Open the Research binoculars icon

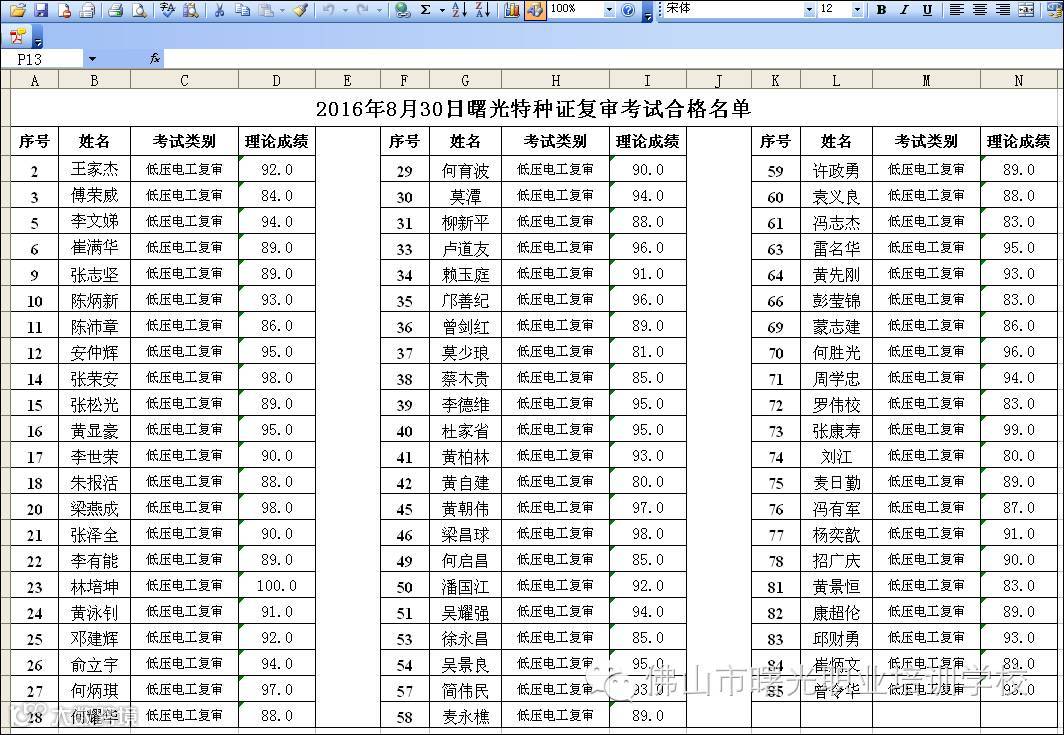191,10
